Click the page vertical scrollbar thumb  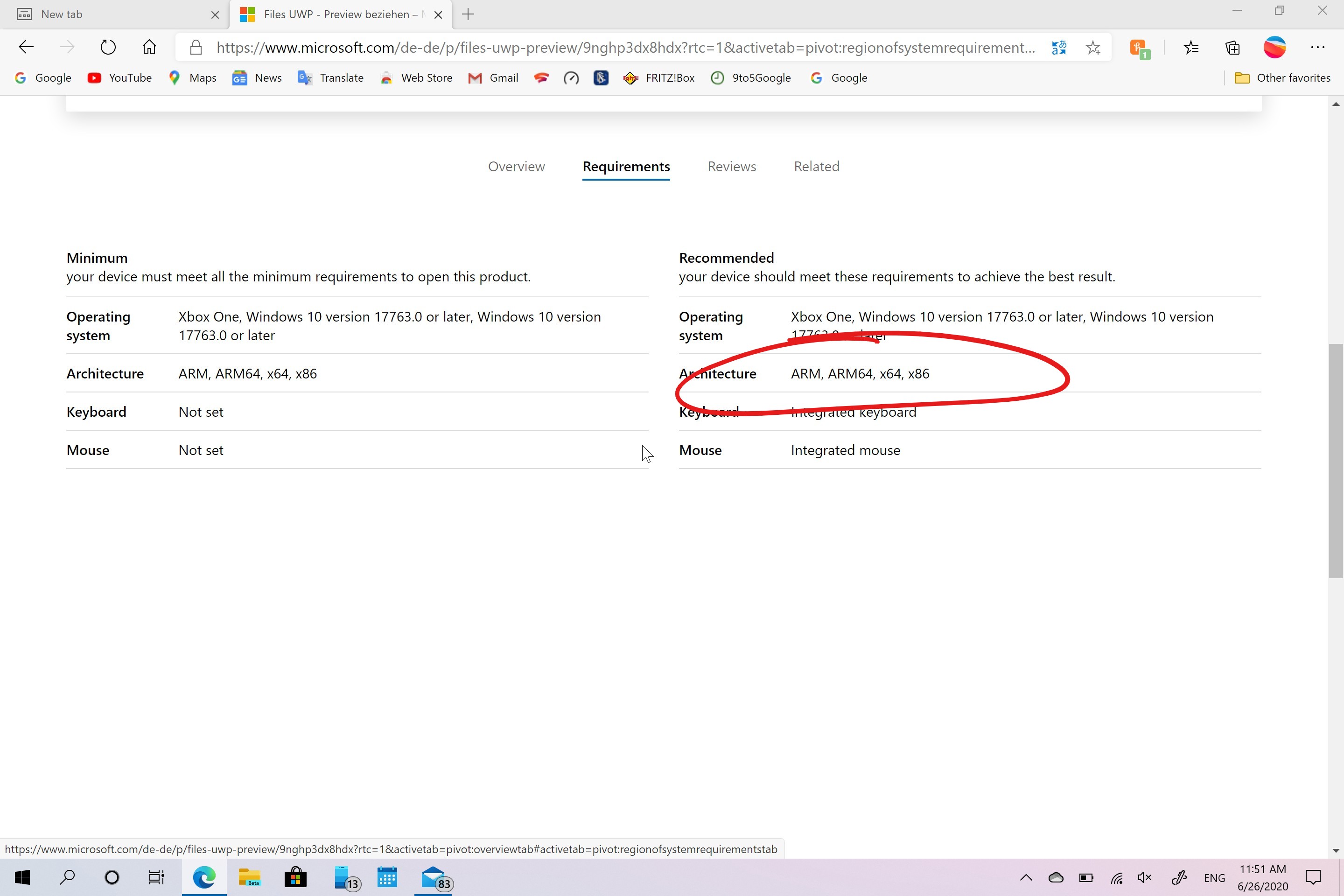click(1336, 461)
